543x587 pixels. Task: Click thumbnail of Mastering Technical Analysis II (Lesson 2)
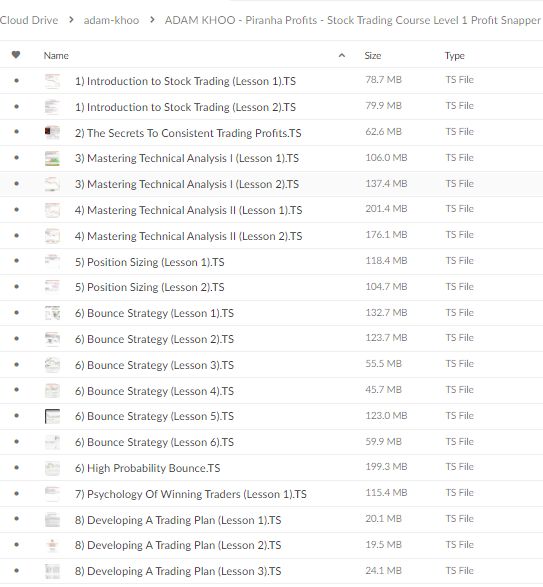point(52,236)
